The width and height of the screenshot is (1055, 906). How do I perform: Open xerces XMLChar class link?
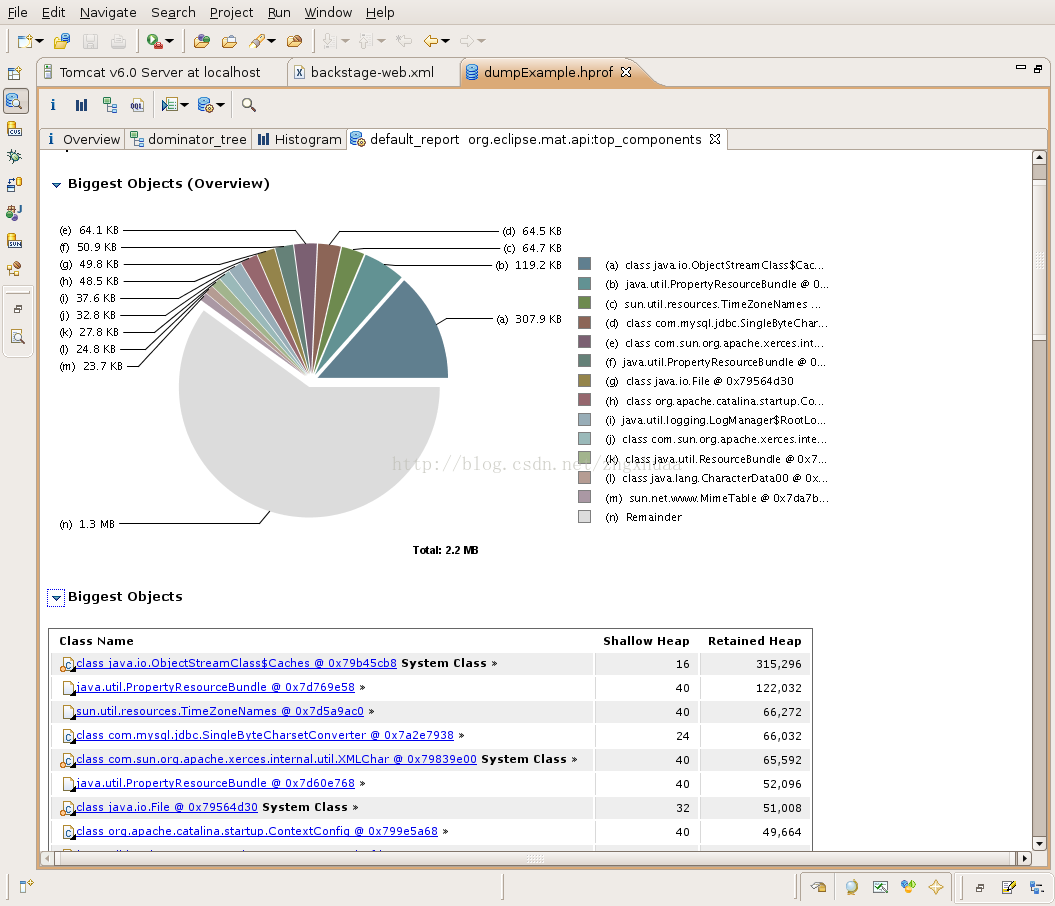(277, 759)
